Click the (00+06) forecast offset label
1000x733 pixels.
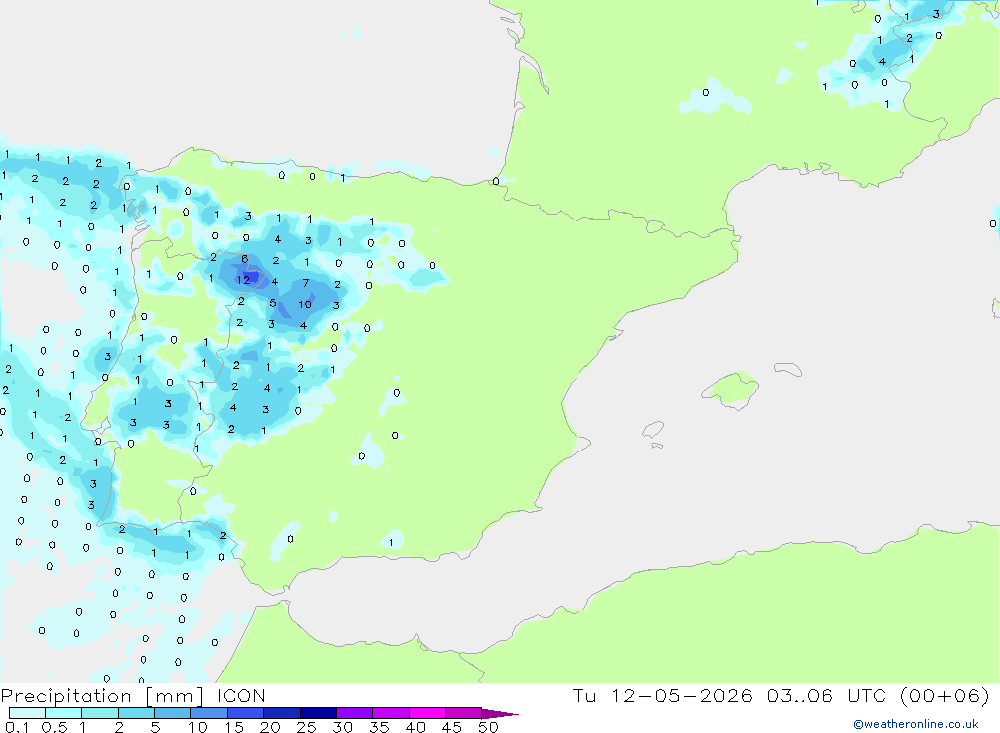[944, 695]
